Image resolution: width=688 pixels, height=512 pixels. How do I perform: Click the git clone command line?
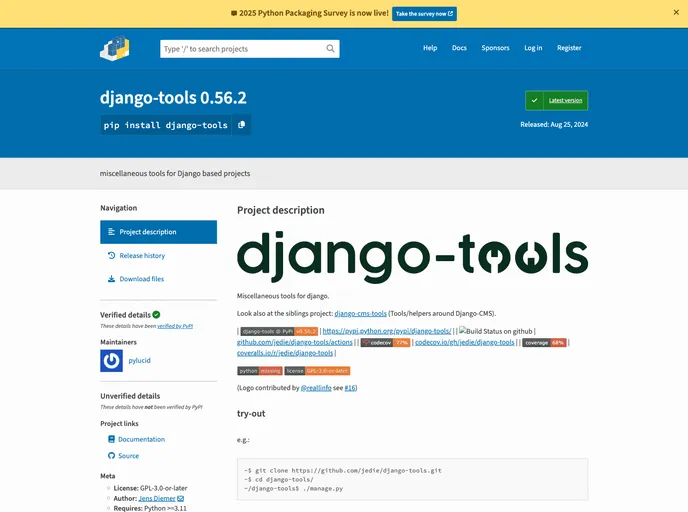tap(343, 470)
